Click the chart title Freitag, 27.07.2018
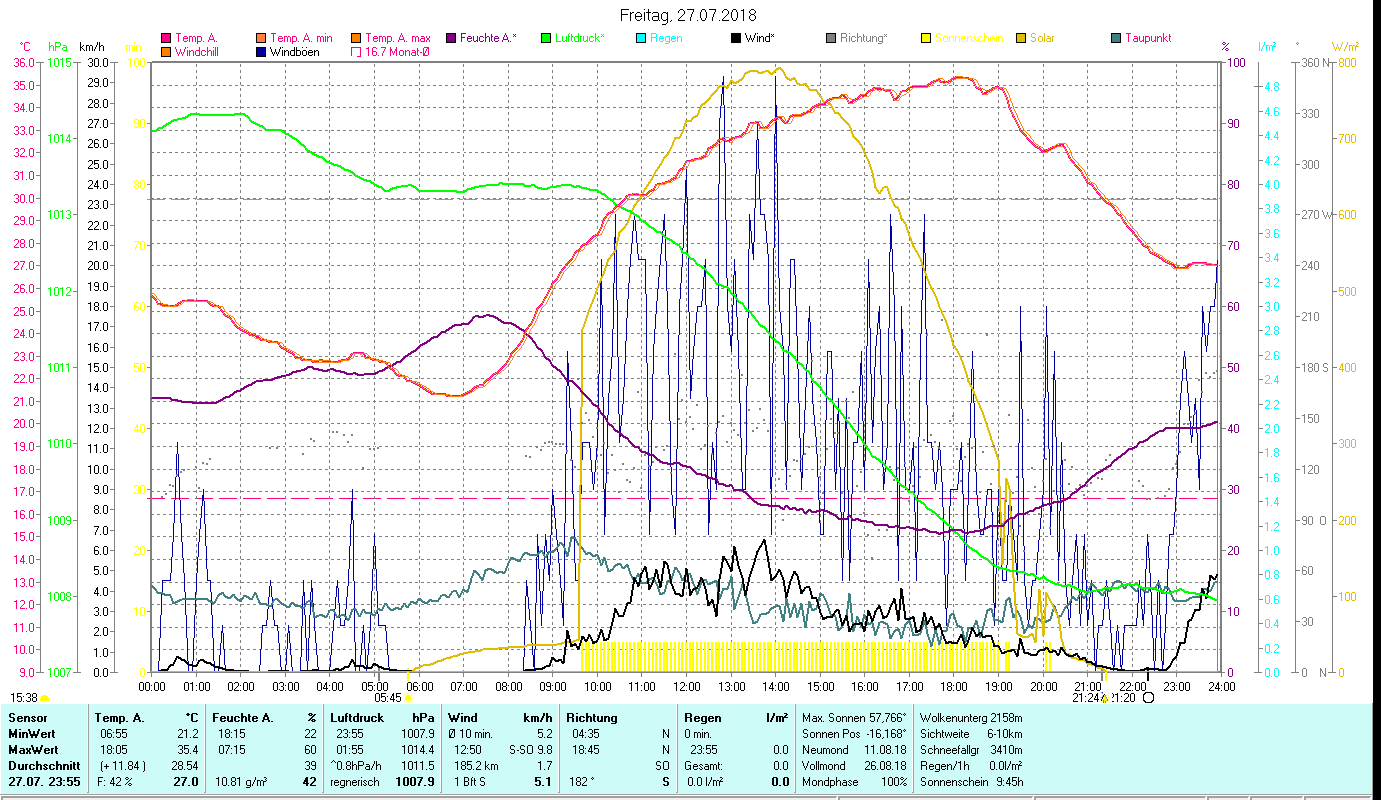The image size is (1381, 800). pos(688,15)
